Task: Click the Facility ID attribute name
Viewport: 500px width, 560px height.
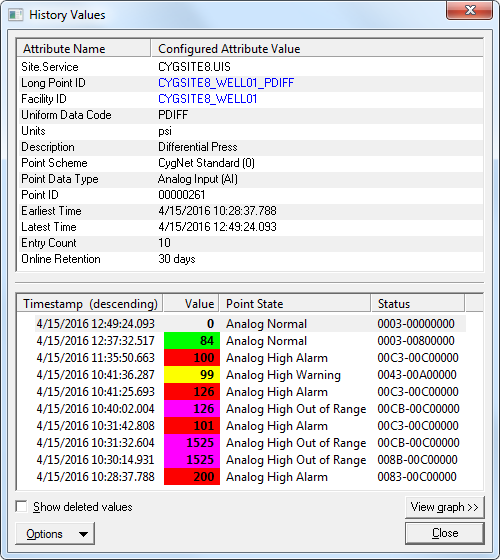Action: point(44,99)
